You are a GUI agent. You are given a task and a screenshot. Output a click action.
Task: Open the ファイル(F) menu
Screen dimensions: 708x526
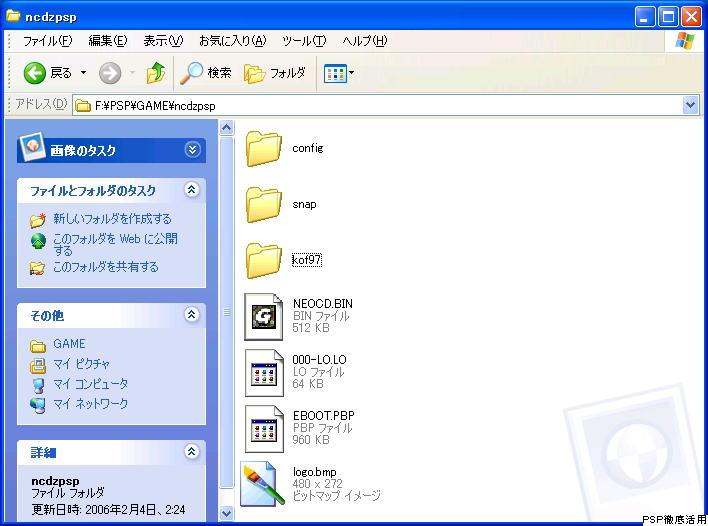coord(47,41)
